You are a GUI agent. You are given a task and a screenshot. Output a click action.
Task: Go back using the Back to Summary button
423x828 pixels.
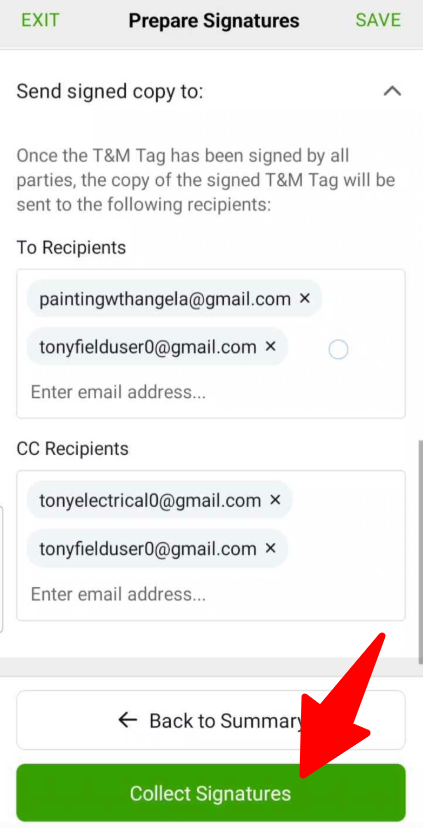coord(211,720)
